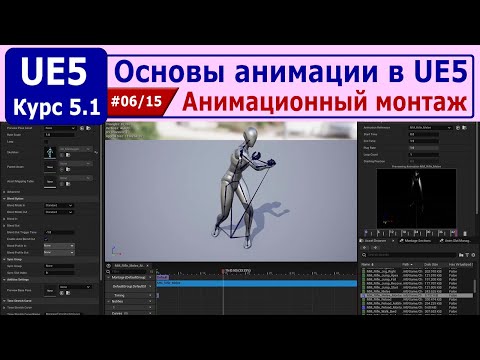Switch to the Anim Slot Manager tab
This screenshot has height=360, width=480.
[x=456, y=241]
